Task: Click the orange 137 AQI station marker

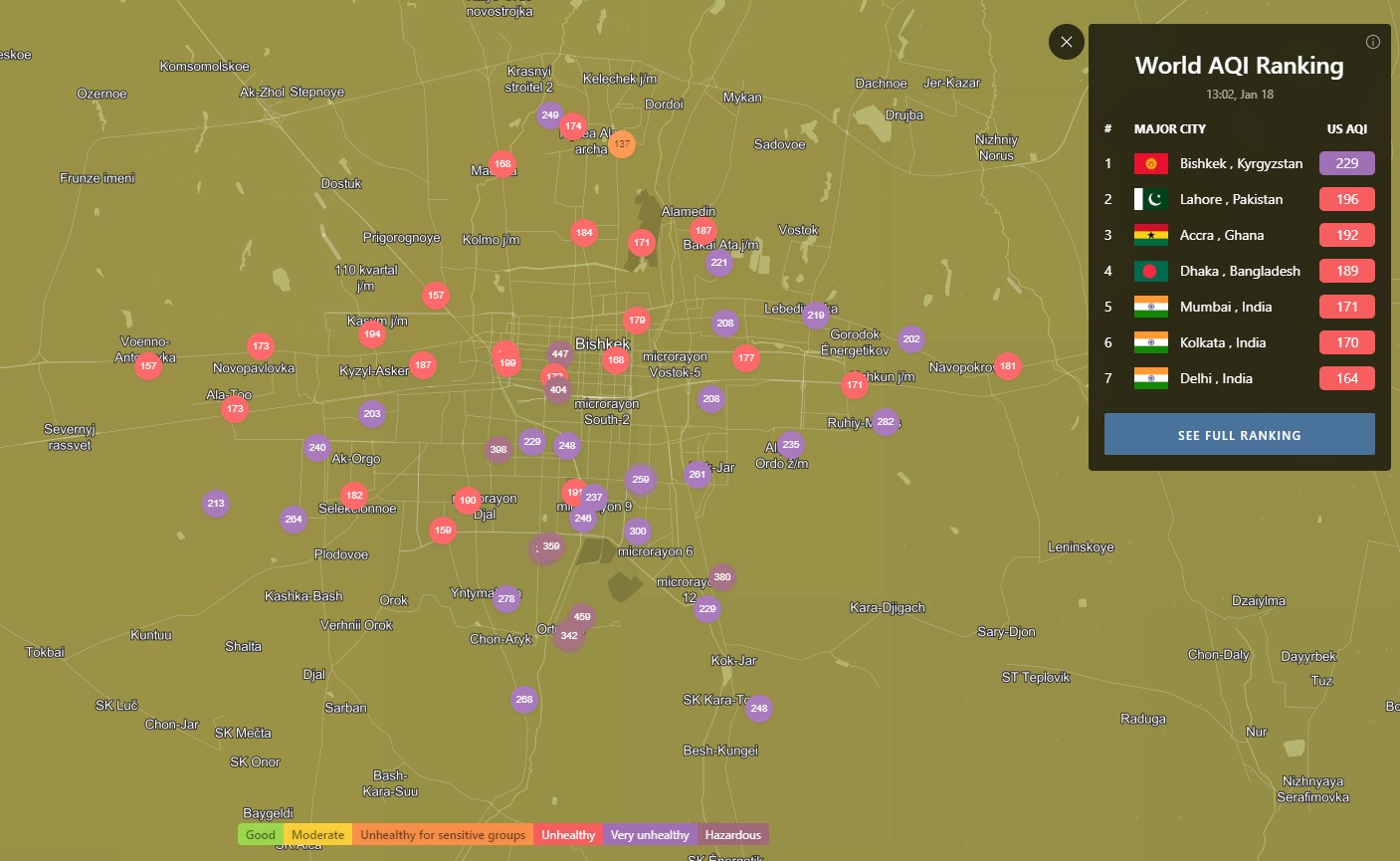Action: (622, 144)
